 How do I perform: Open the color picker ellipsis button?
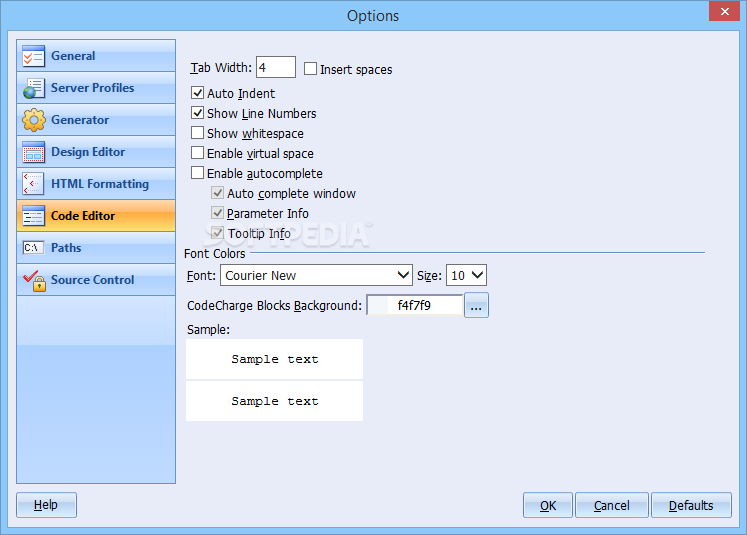click(x=476, y=306)
